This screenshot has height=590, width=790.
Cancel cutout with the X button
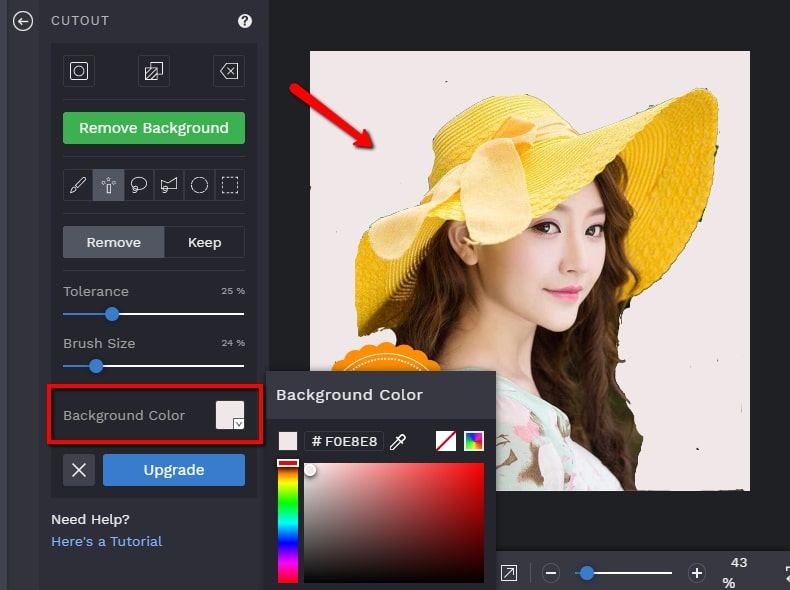tap(79, 470)
